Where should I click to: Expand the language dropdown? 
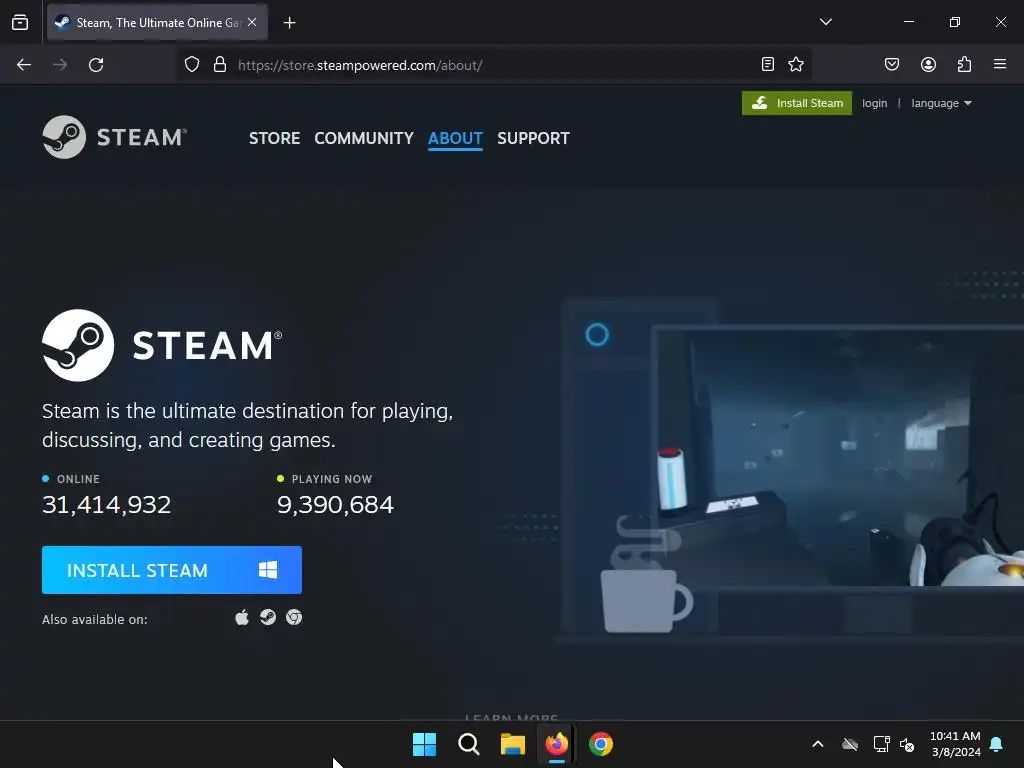[941, 103]
